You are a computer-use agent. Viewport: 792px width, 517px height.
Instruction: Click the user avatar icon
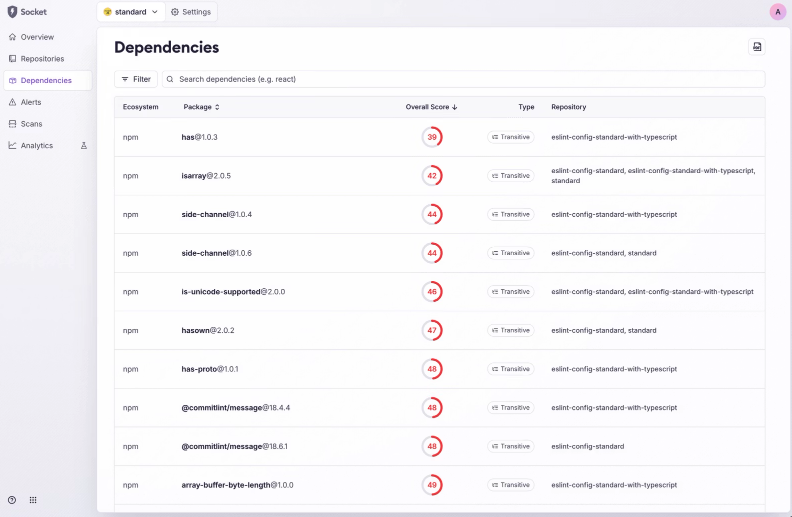pos(777,12)
